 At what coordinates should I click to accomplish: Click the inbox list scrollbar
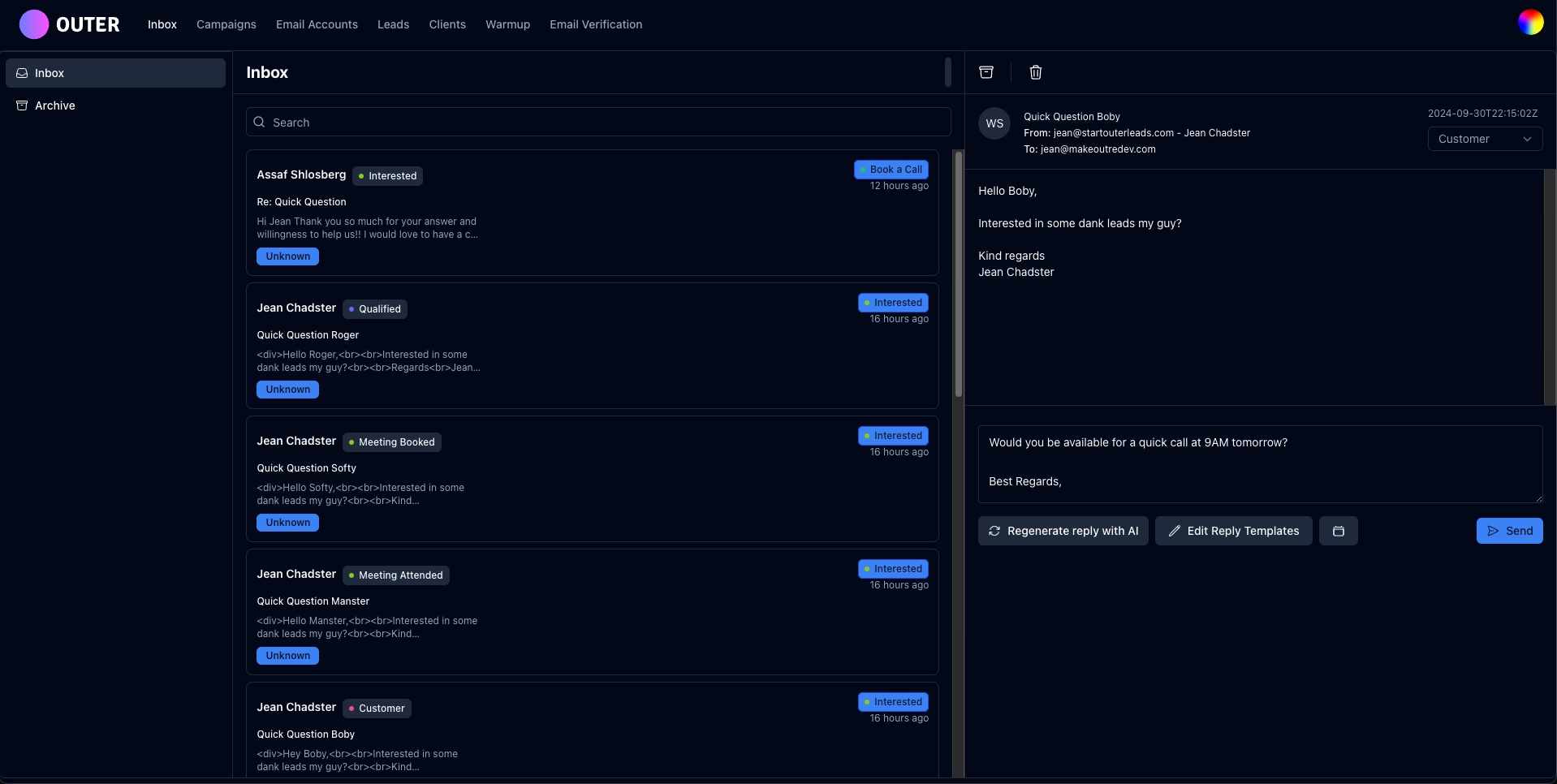[x=958, y=276]
